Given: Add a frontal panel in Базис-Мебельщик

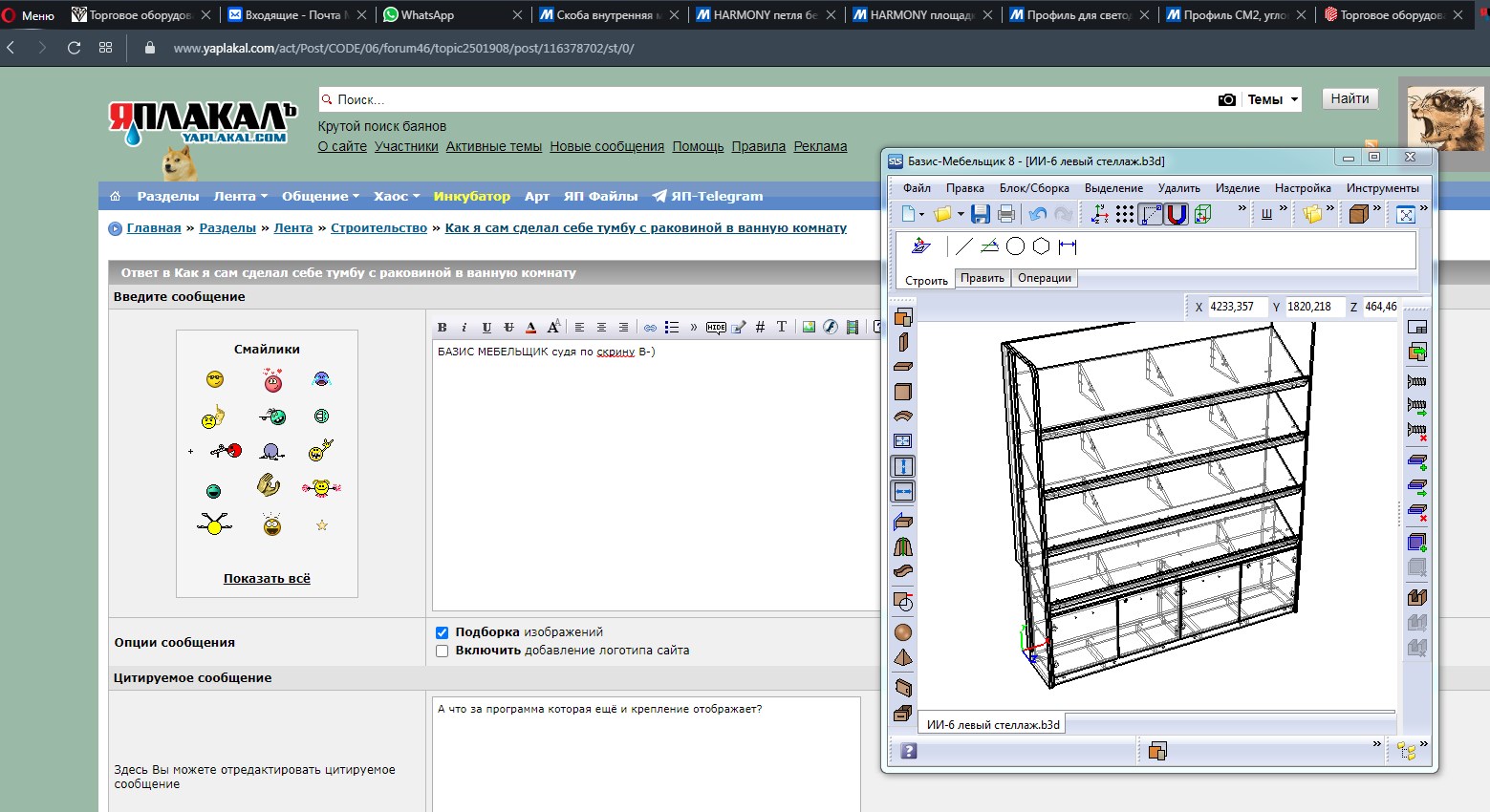Looking at the screenshot, I should pyautogui.click(x=903, y=392).
